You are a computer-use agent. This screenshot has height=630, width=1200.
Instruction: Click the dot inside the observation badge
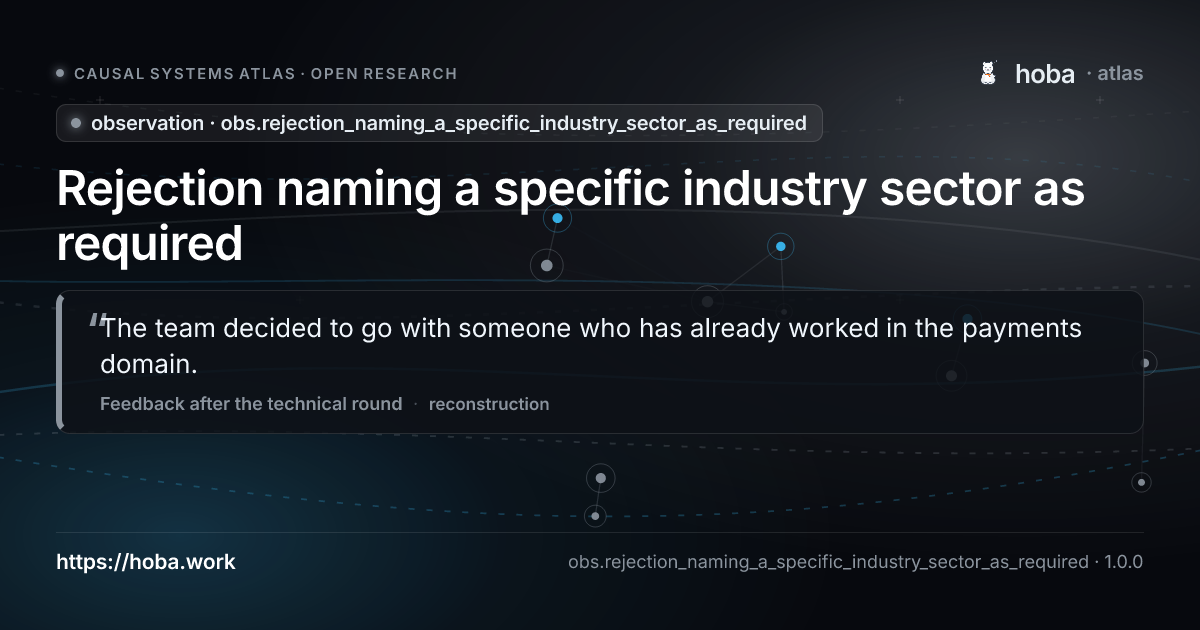click(76, 123)
